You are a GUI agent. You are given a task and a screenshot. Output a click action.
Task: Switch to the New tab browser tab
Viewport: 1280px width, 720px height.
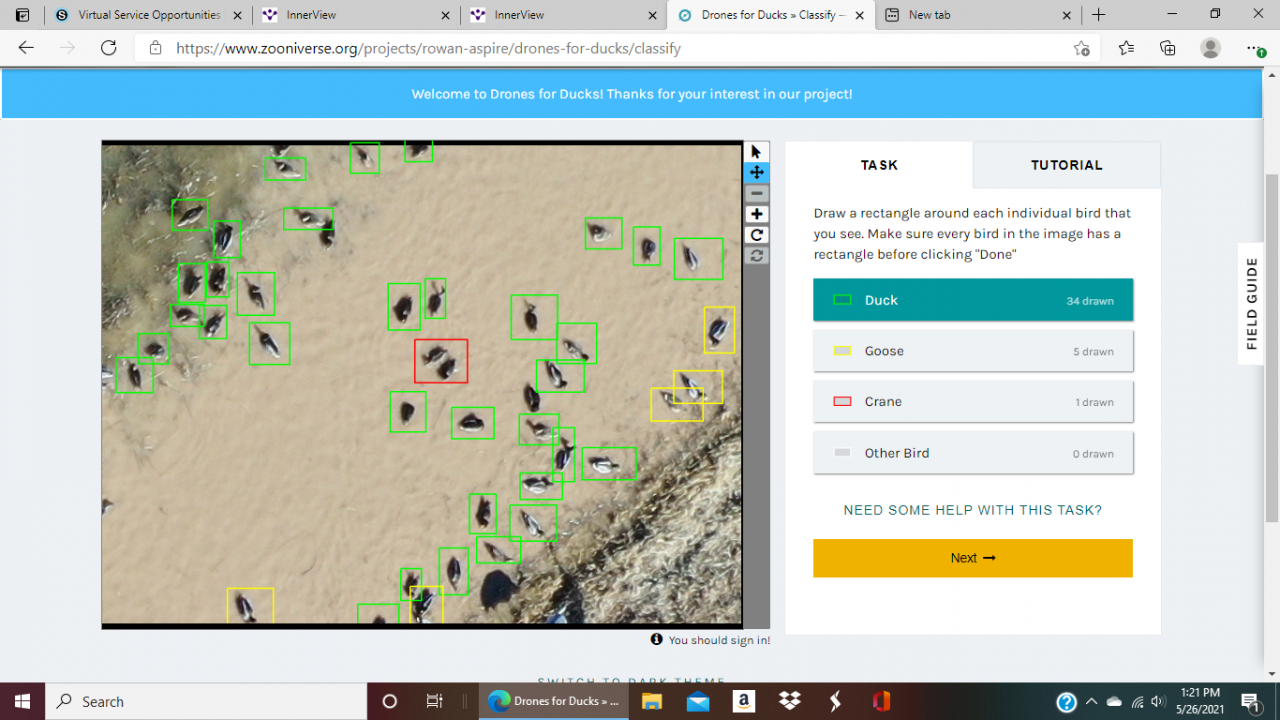pyautogui.click(x=978, y=15)
